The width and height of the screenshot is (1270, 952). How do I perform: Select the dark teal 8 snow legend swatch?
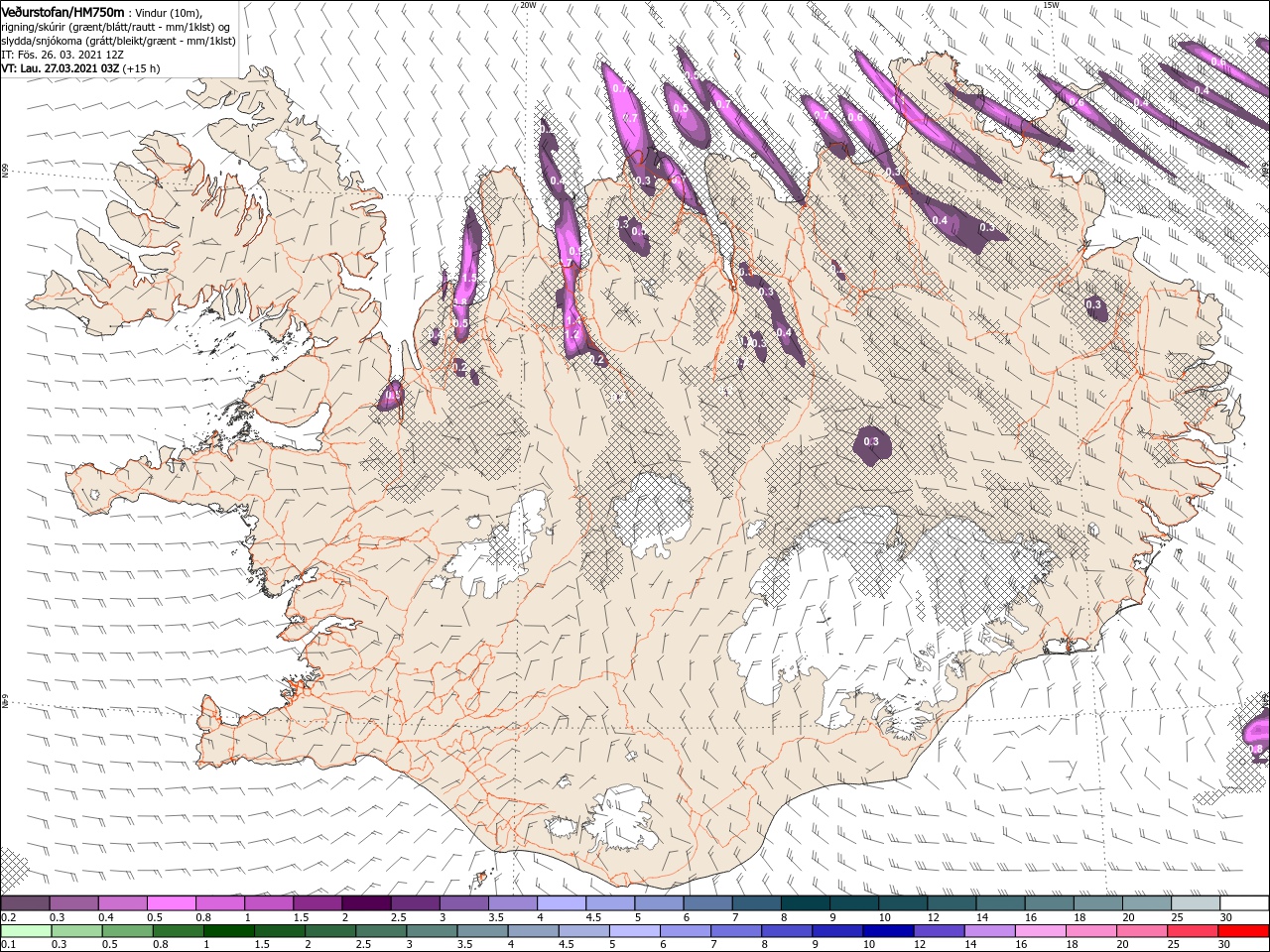point(806,903)
